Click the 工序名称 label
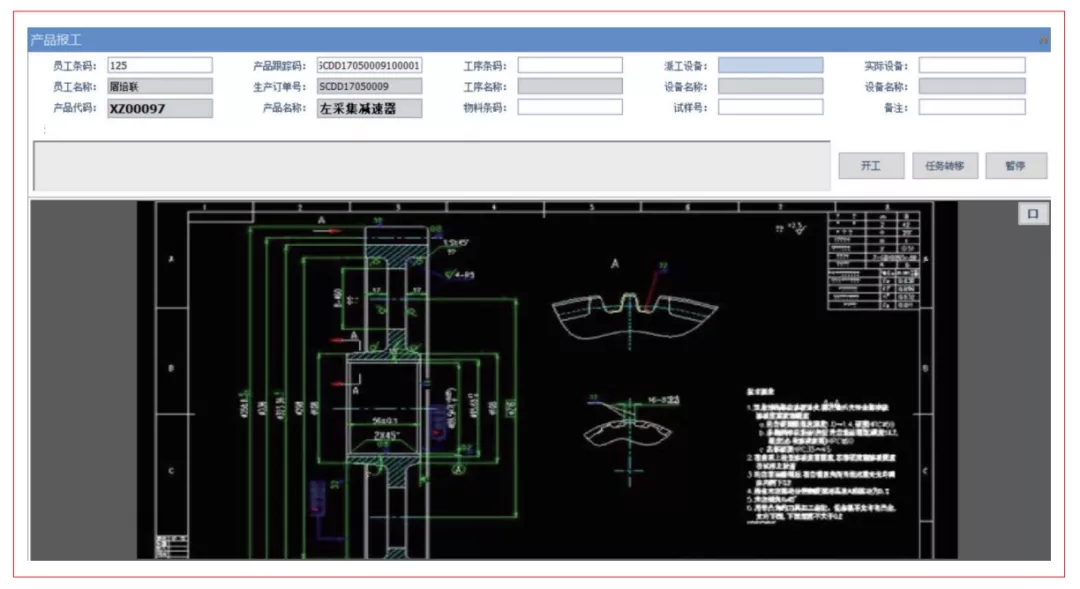Image resolution: width=1080 pixels, height=589 pixels. pos(485,87)
